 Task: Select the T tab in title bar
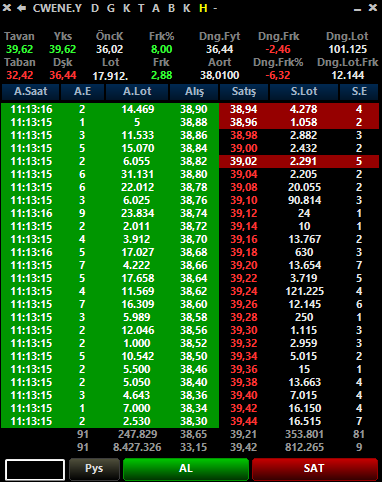click(141, 8)
